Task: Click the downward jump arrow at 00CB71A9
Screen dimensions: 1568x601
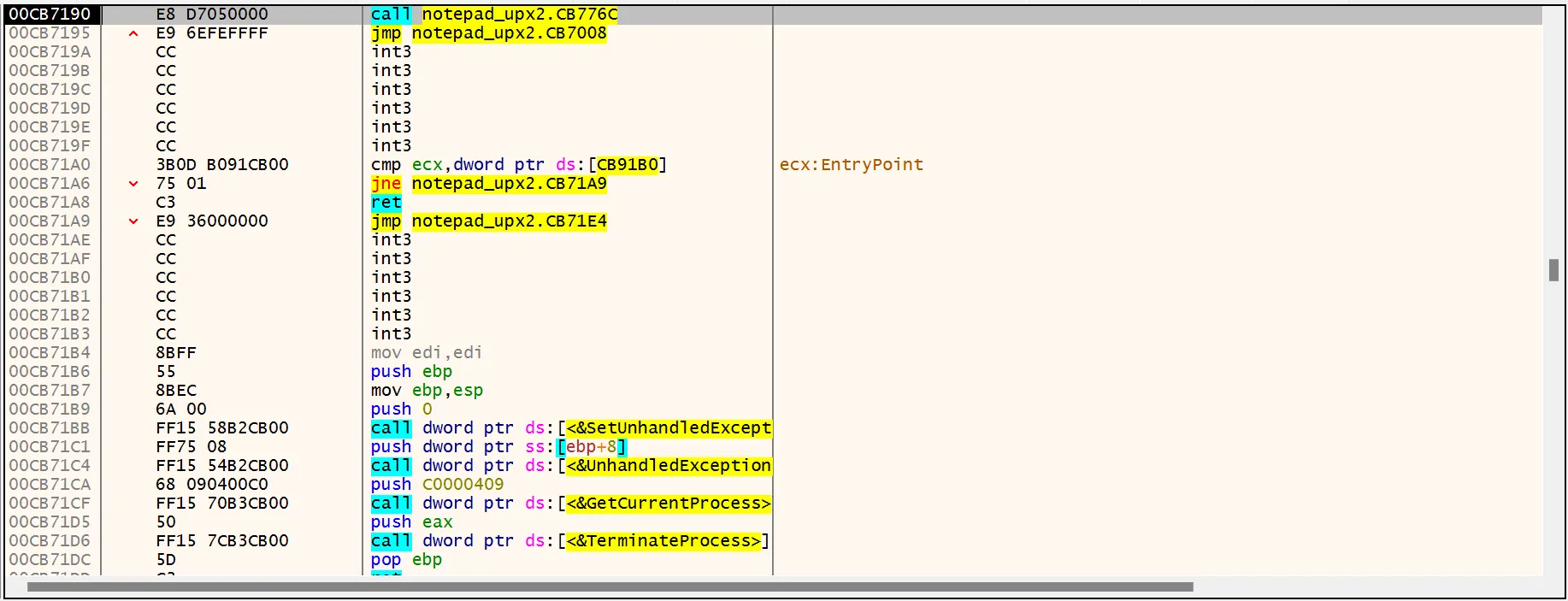Action: coord(133,221)
